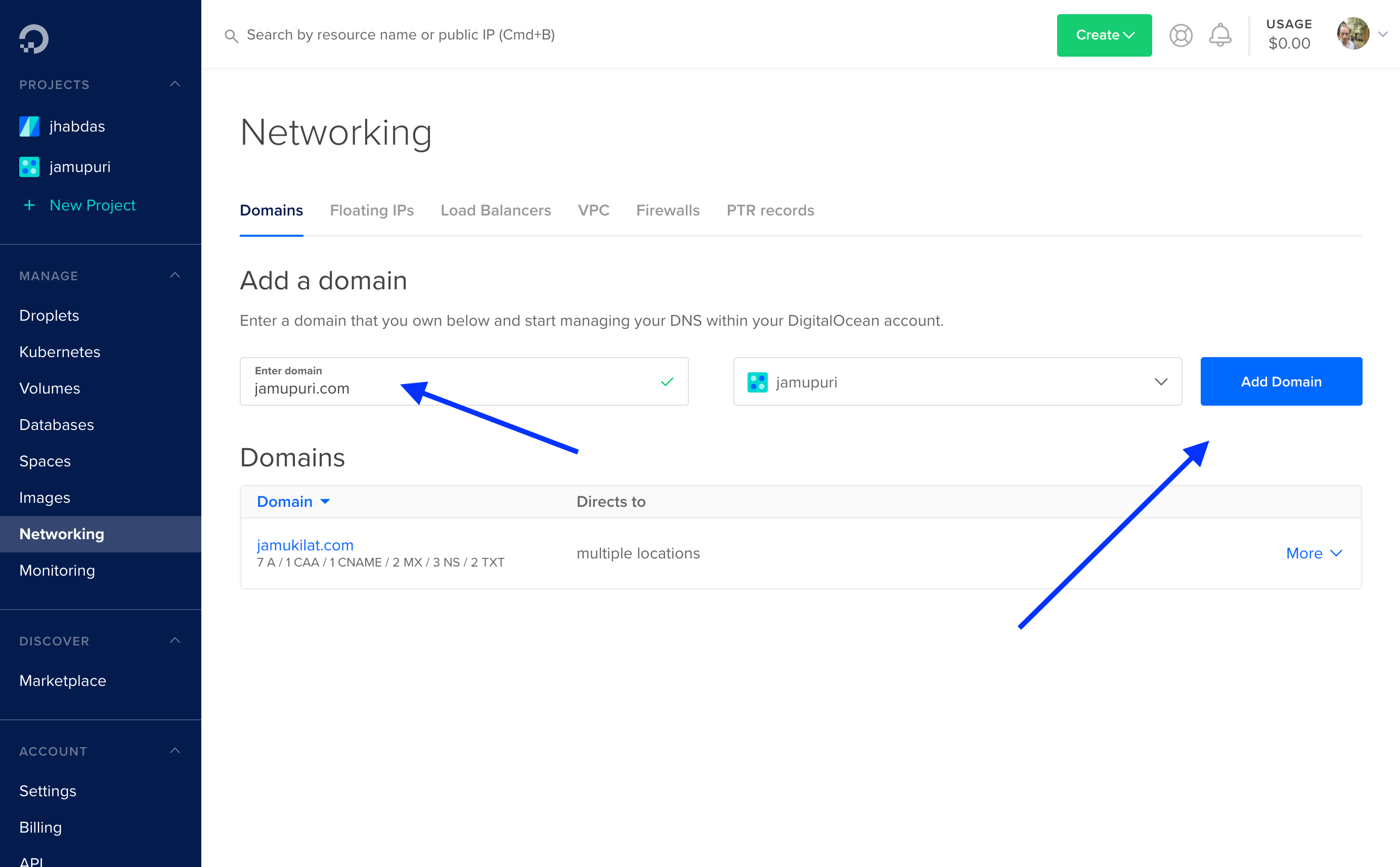Open the jamupuri project in sidebar
The width and height of the screenshot is (1400, 867).
coord(80,167)
